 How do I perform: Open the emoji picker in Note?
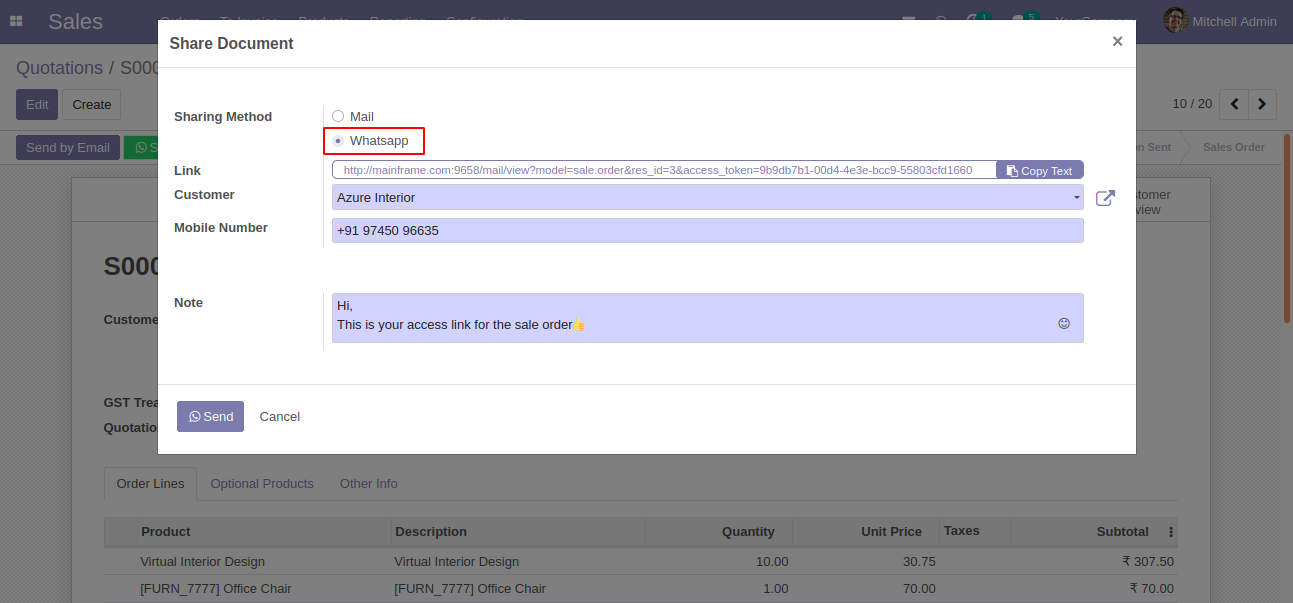(1064, 324)
